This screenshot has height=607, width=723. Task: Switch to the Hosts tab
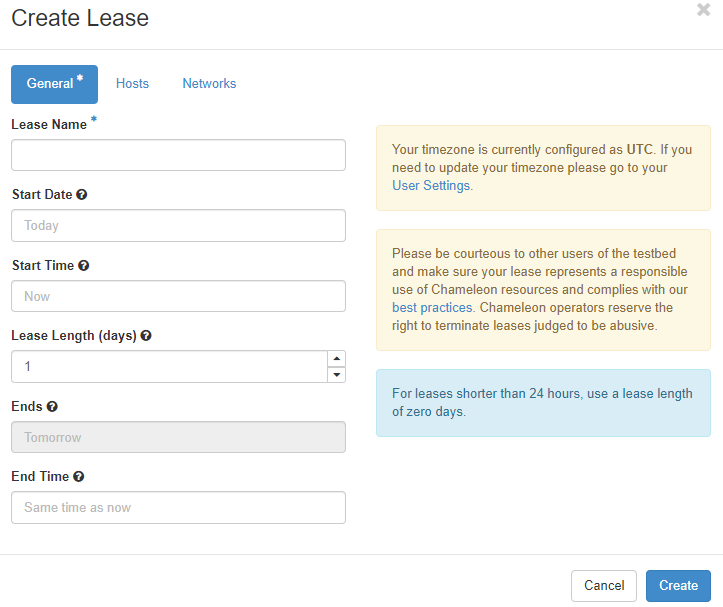[132, 84]
